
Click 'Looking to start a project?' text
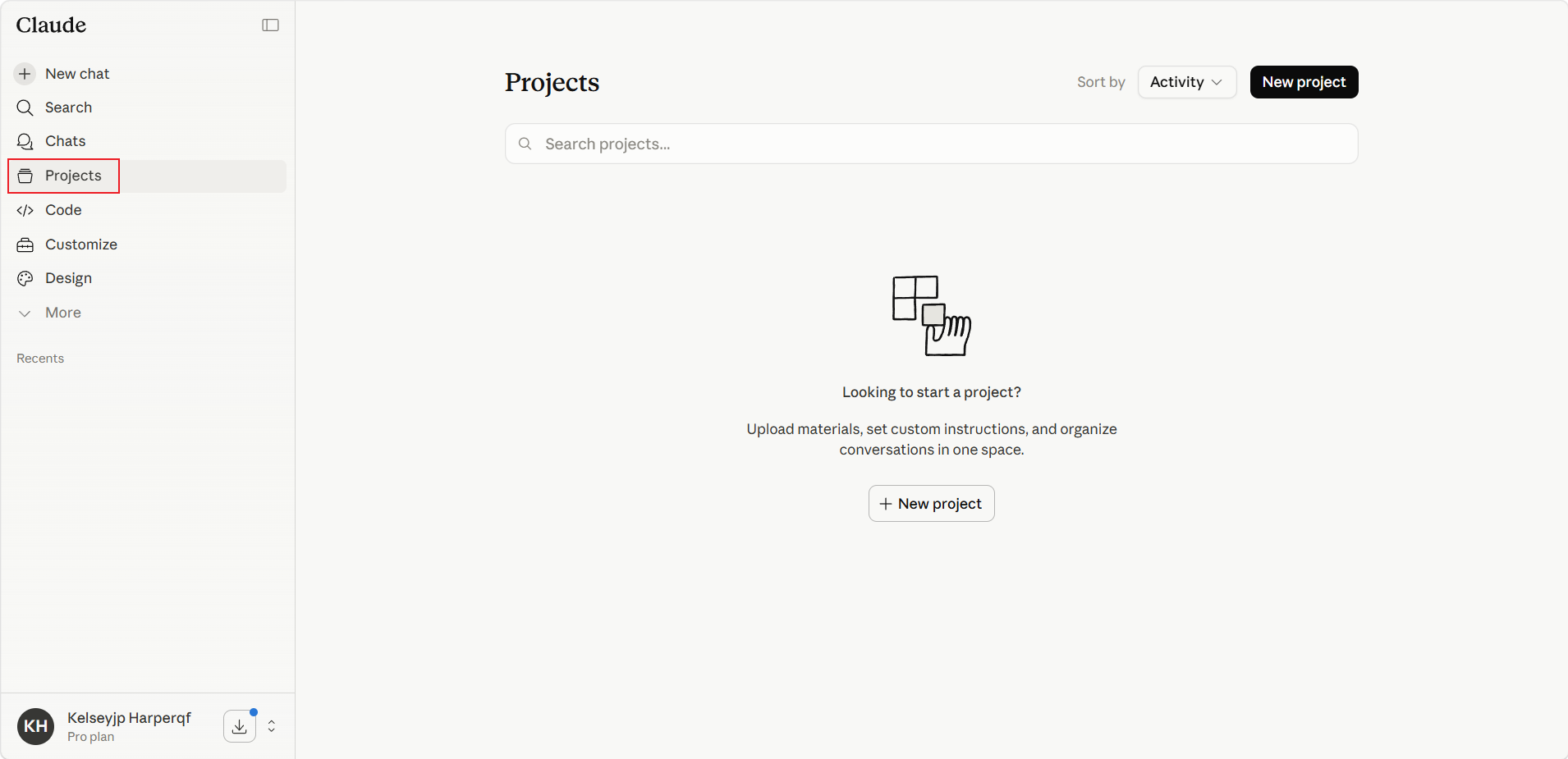click(x=932, y=392)
